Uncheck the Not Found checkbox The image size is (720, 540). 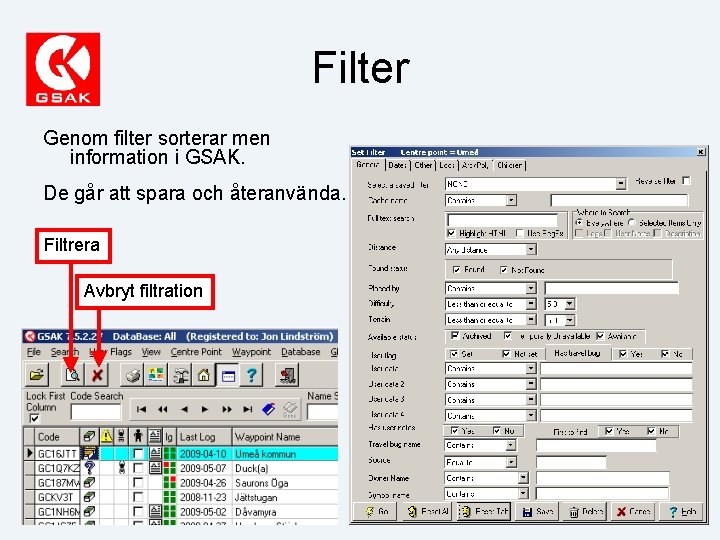[504, 270]
